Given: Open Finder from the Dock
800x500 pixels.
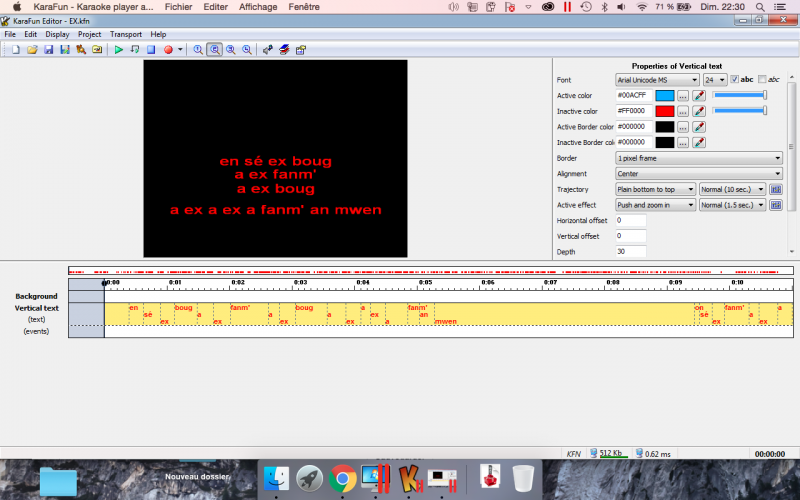Looking at the screenshot, I should 276,479.
